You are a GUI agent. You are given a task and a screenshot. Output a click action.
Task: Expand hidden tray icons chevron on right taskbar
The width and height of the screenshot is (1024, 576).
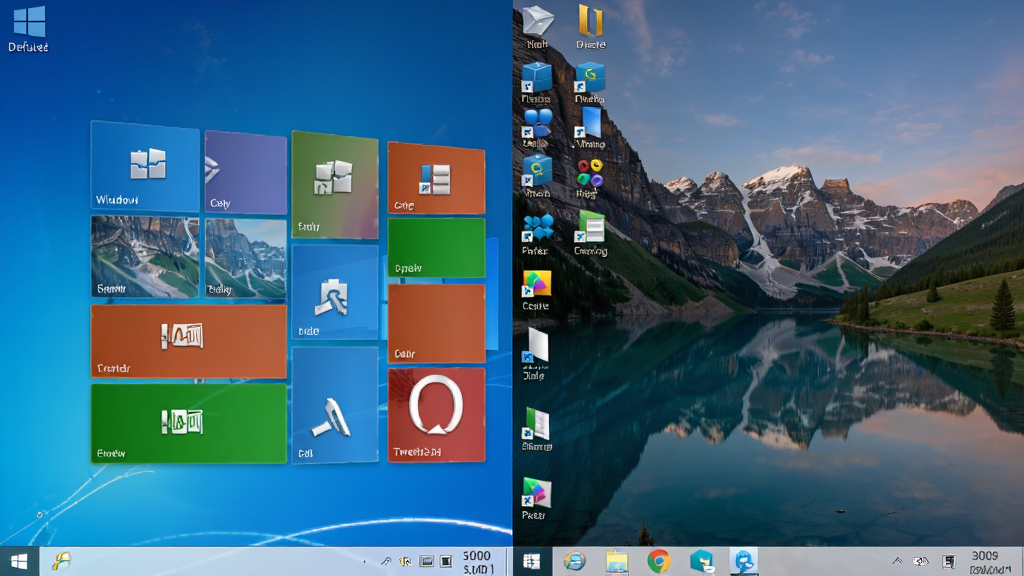tap(897, 561)
